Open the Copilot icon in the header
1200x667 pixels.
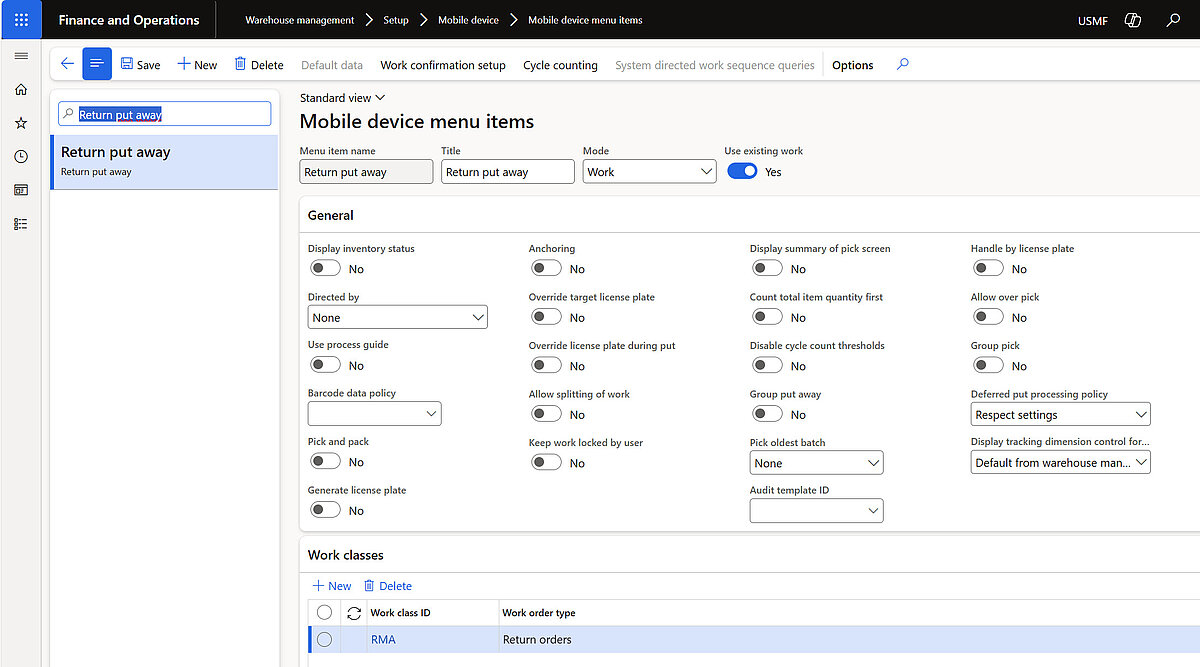pyautogui.click(x=1132, y=19)
